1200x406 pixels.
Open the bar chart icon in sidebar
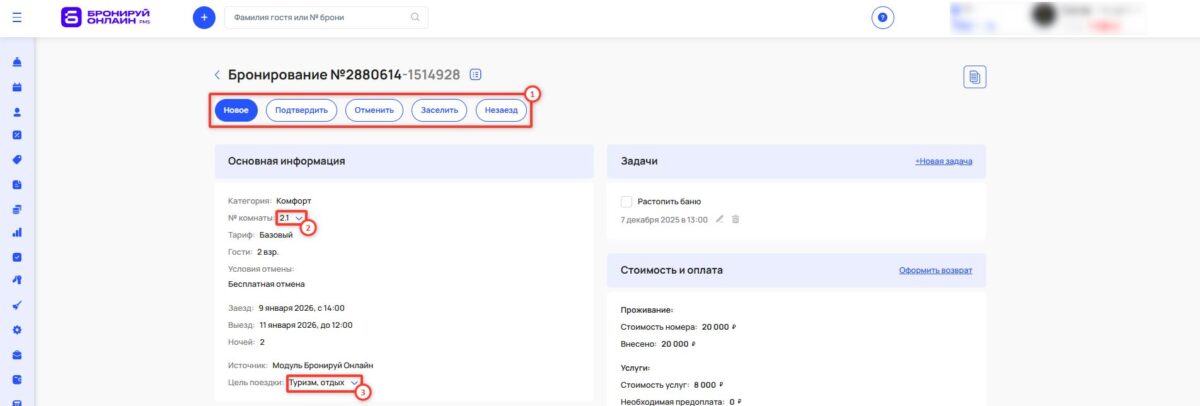[x=17, y=233]
